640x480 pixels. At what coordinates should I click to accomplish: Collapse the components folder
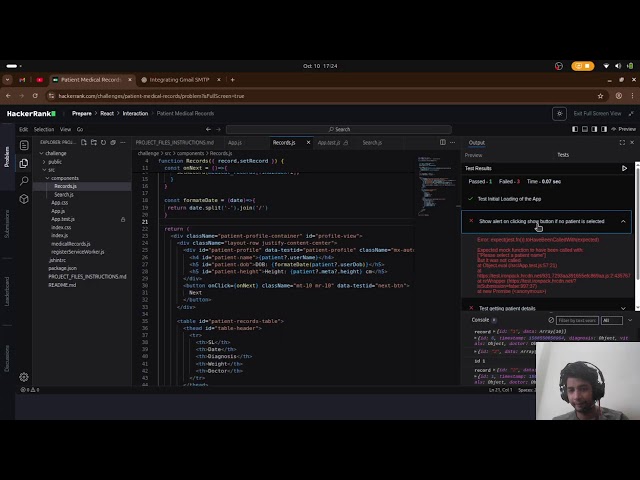pyautogui.click(x=64, y=178)
